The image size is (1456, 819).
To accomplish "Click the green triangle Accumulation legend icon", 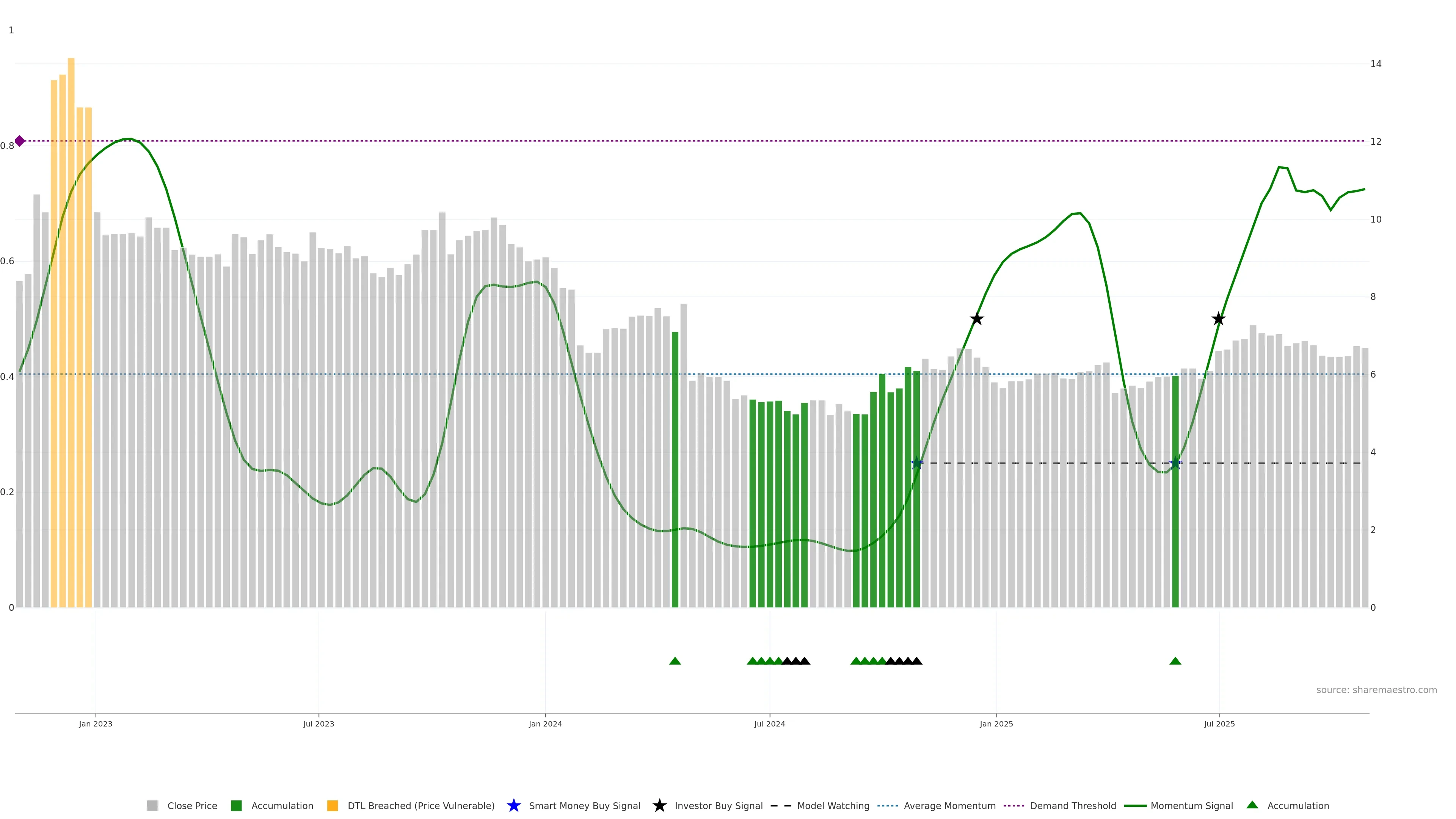I will 1252,805.
